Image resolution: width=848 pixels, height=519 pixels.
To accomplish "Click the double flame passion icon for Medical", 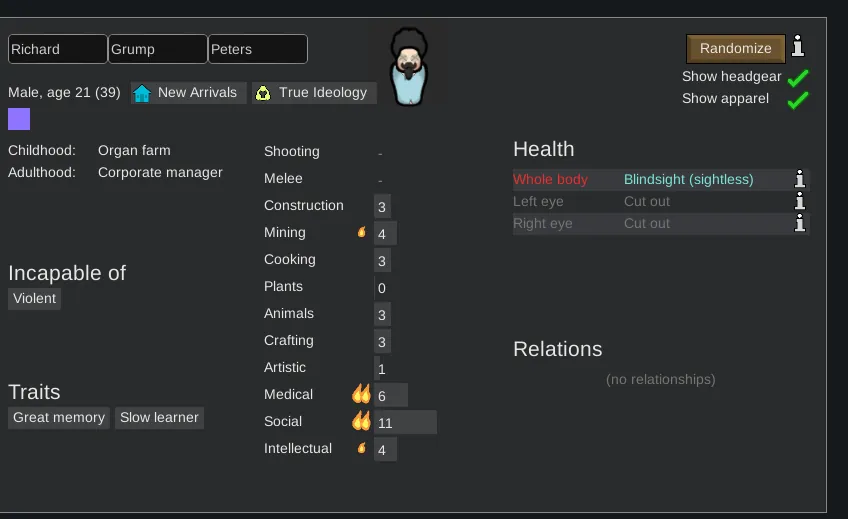I will [x=361, y=395].
